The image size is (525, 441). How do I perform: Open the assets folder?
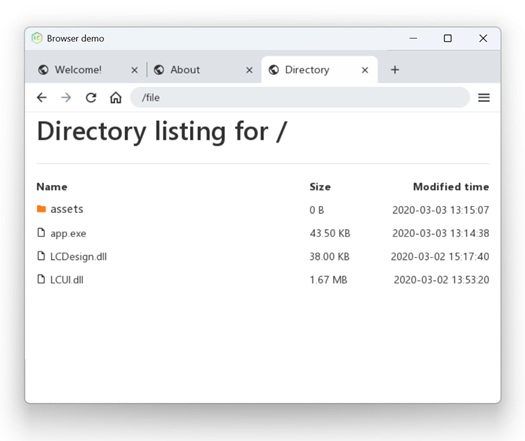pyautogui.click(x=67, y=209)
